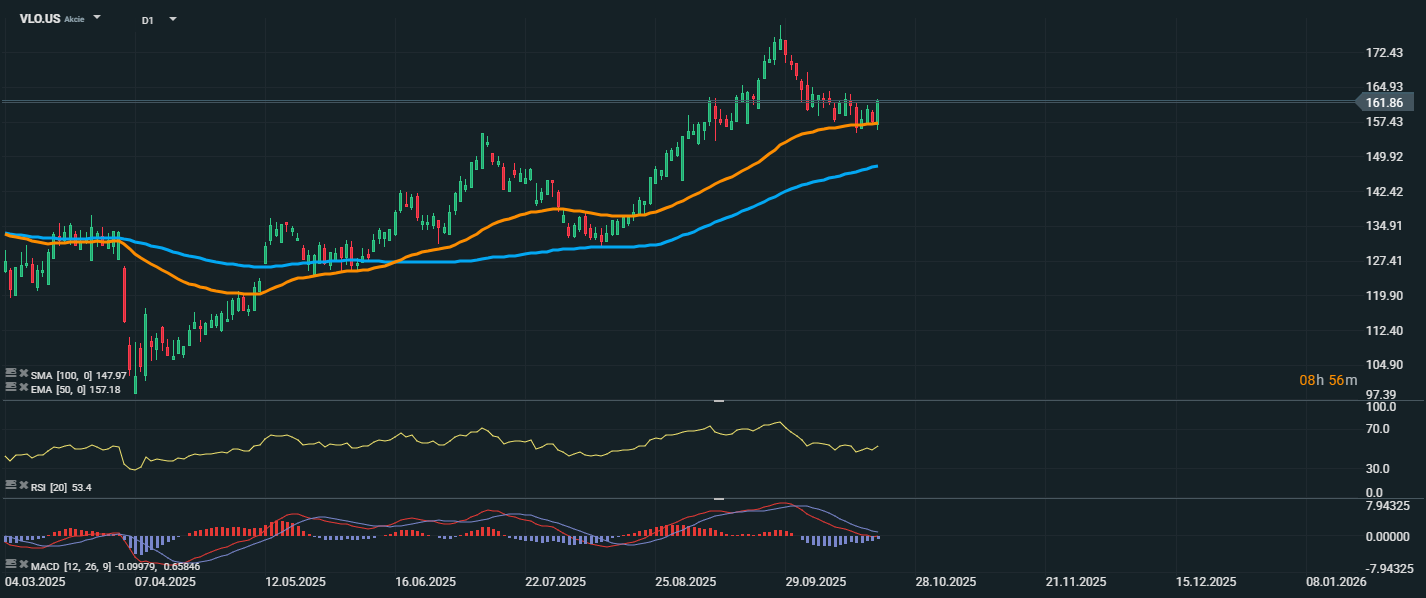The image size is (1426, 598).
Task: Open settings icon for EMA indicator
Action: click(x=11, y=387)
